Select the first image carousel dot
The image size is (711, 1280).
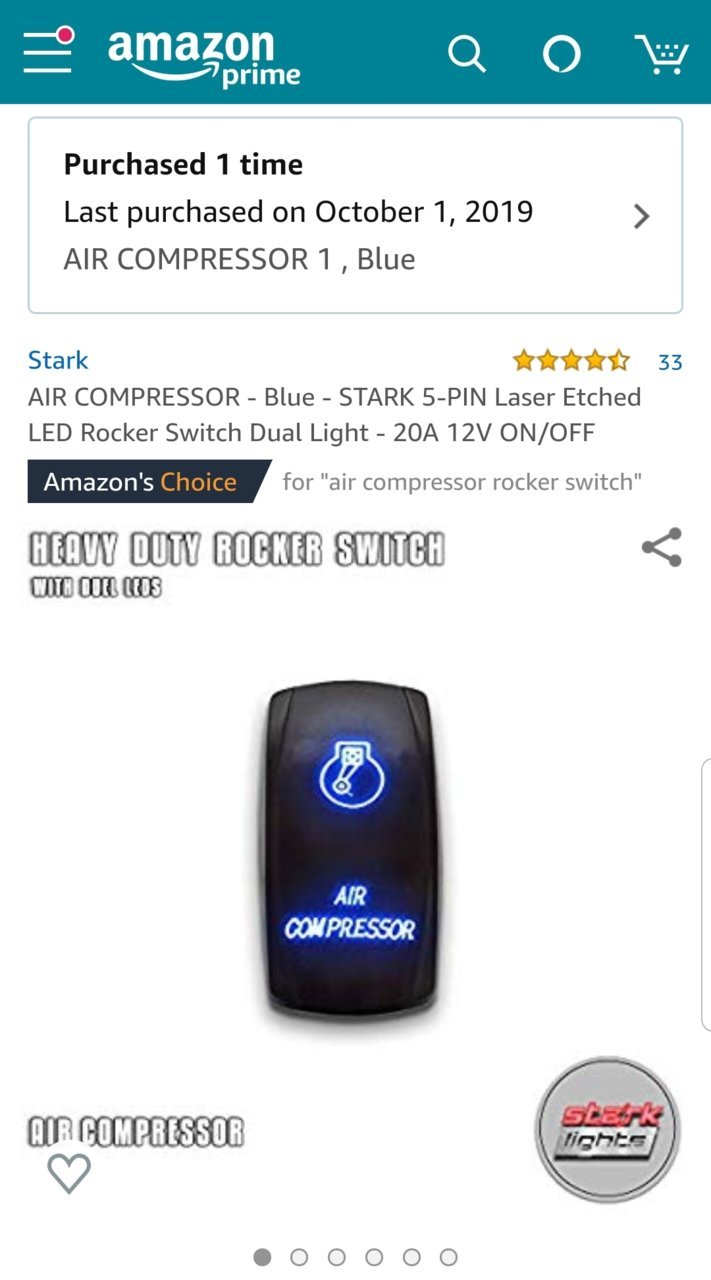click(x=262, y=1257)
